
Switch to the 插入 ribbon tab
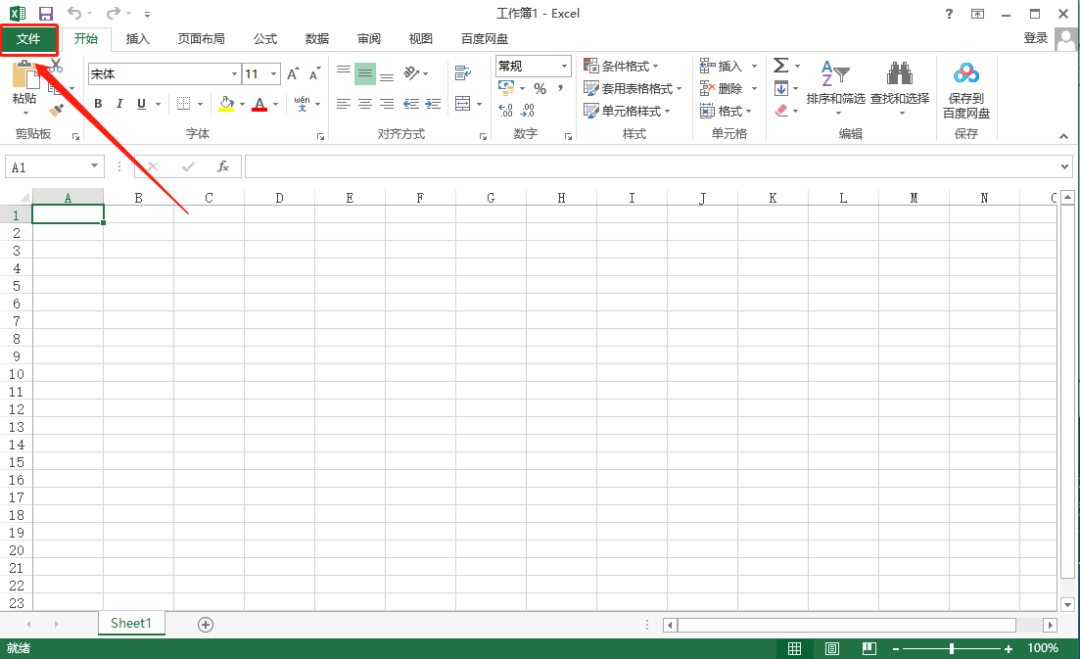point(138,39)
